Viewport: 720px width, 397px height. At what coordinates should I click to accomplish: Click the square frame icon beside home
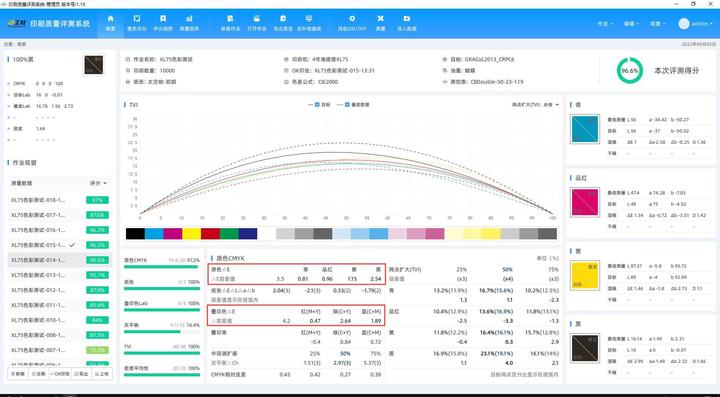[136, 19]
